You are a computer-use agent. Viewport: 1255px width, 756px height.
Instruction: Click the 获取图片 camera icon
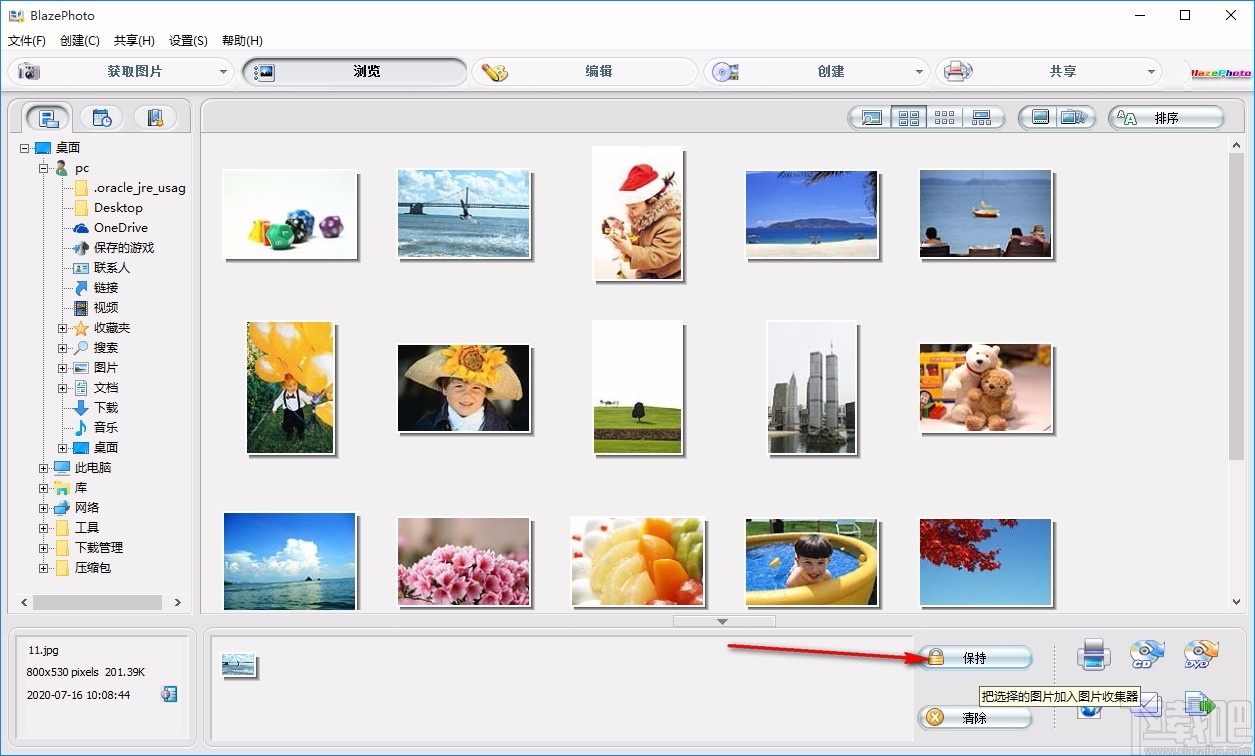(29, 71)
